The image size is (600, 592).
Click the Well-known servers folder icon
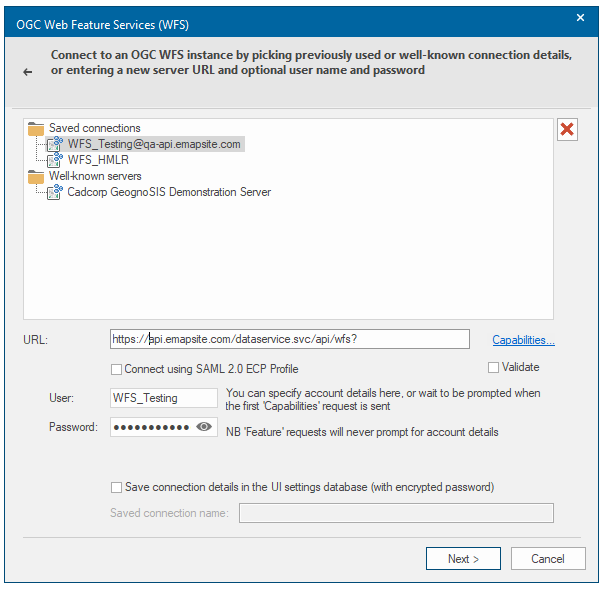point(36,176)
